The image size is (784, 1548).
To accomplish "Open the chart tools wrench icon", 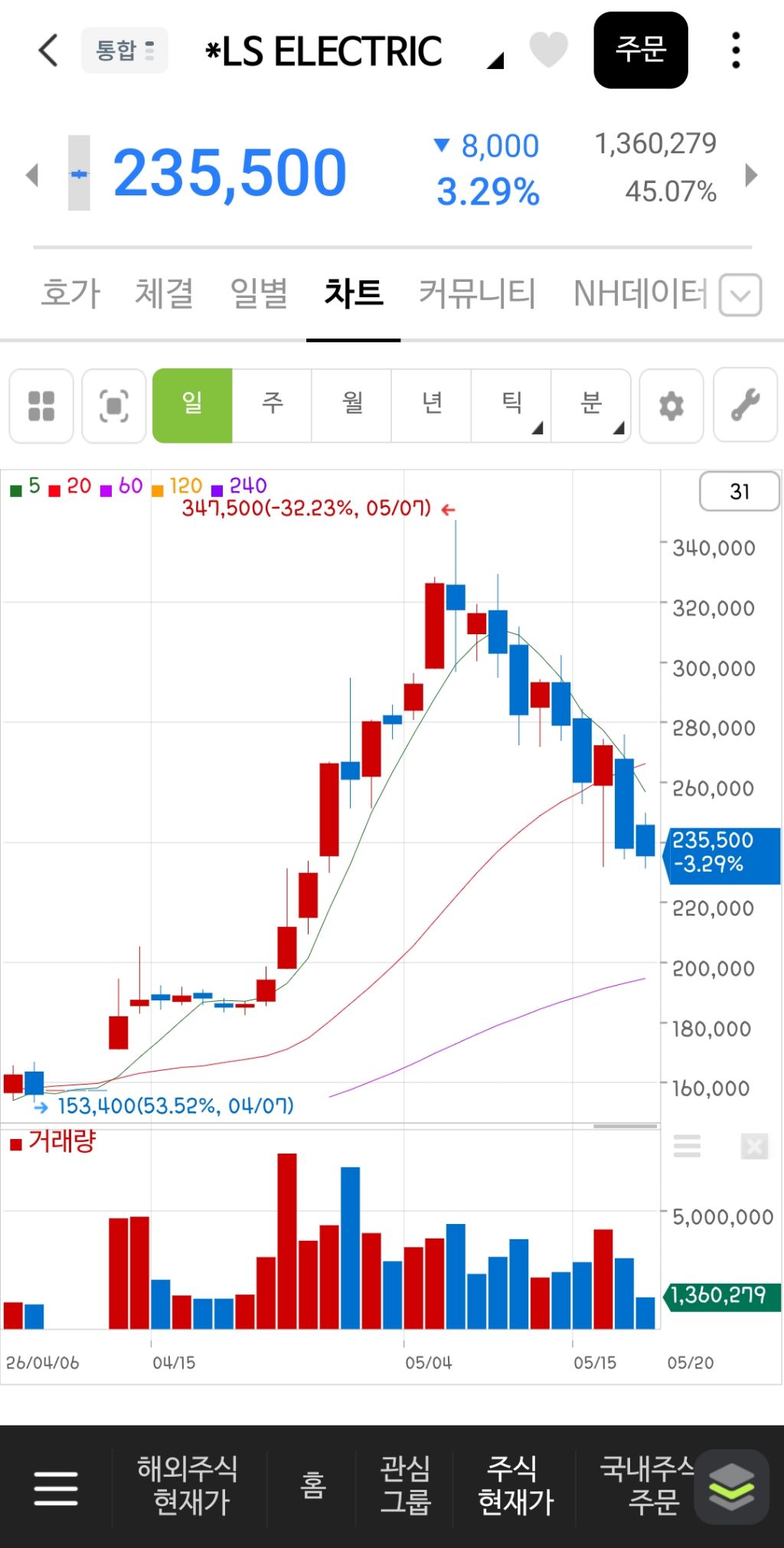I will (746, 406).
